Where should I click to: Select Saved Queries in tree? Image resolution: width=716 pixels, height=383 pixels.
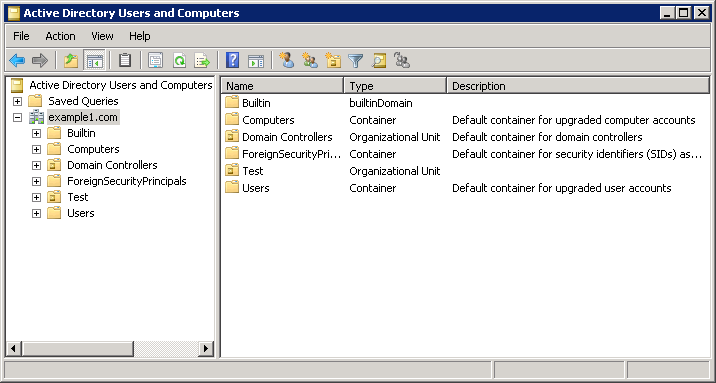click(83, 101)
